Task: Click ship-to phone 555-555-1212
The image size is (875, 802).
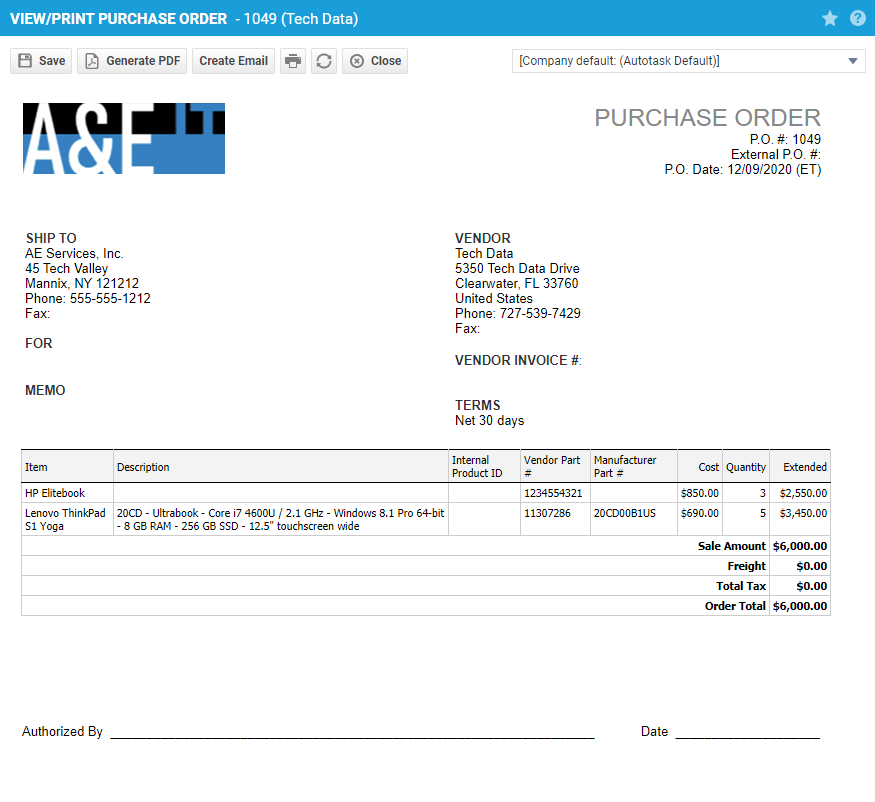Action: [88, 299]
